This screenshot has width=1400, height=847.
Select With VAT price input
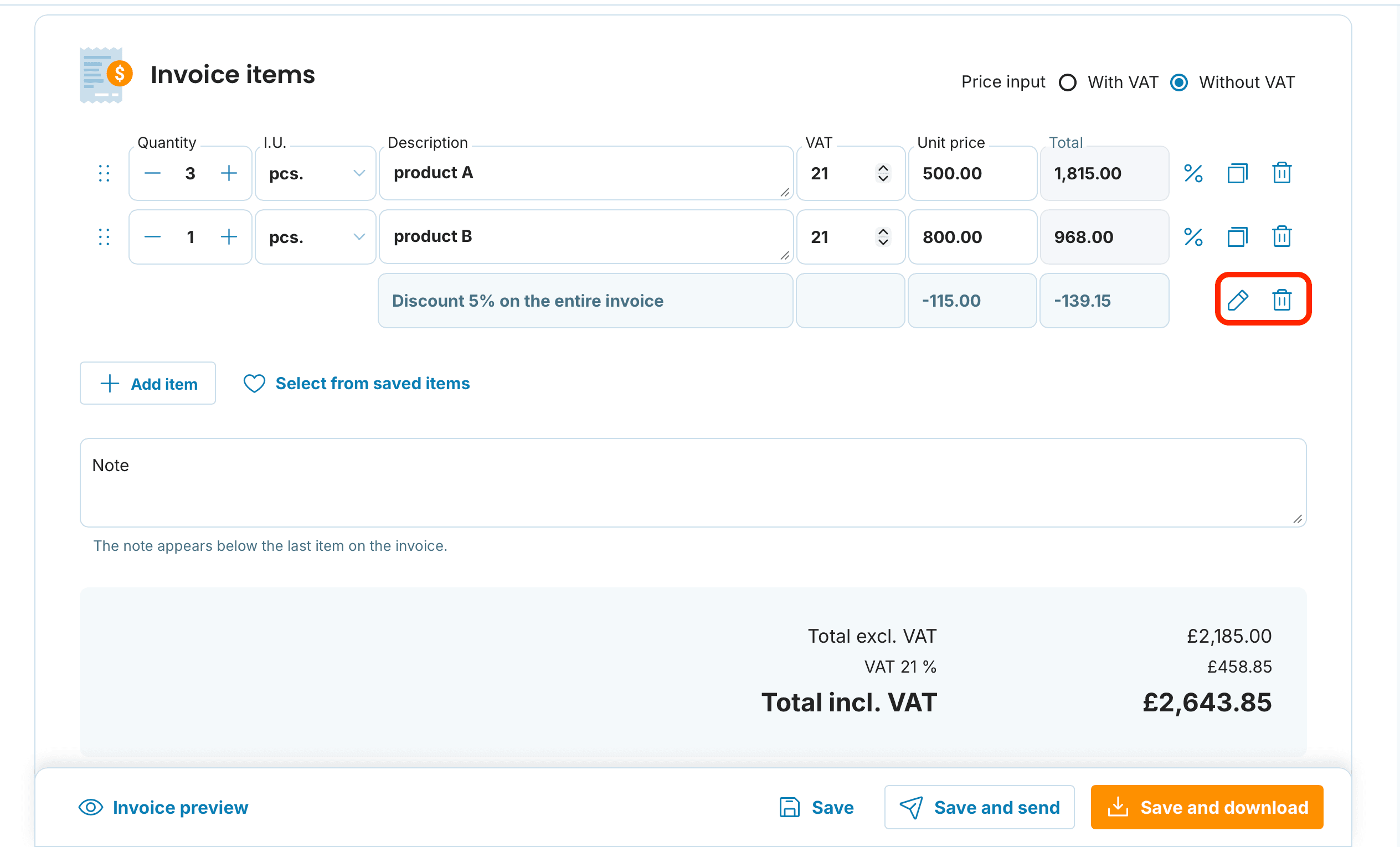point(1068,82)
